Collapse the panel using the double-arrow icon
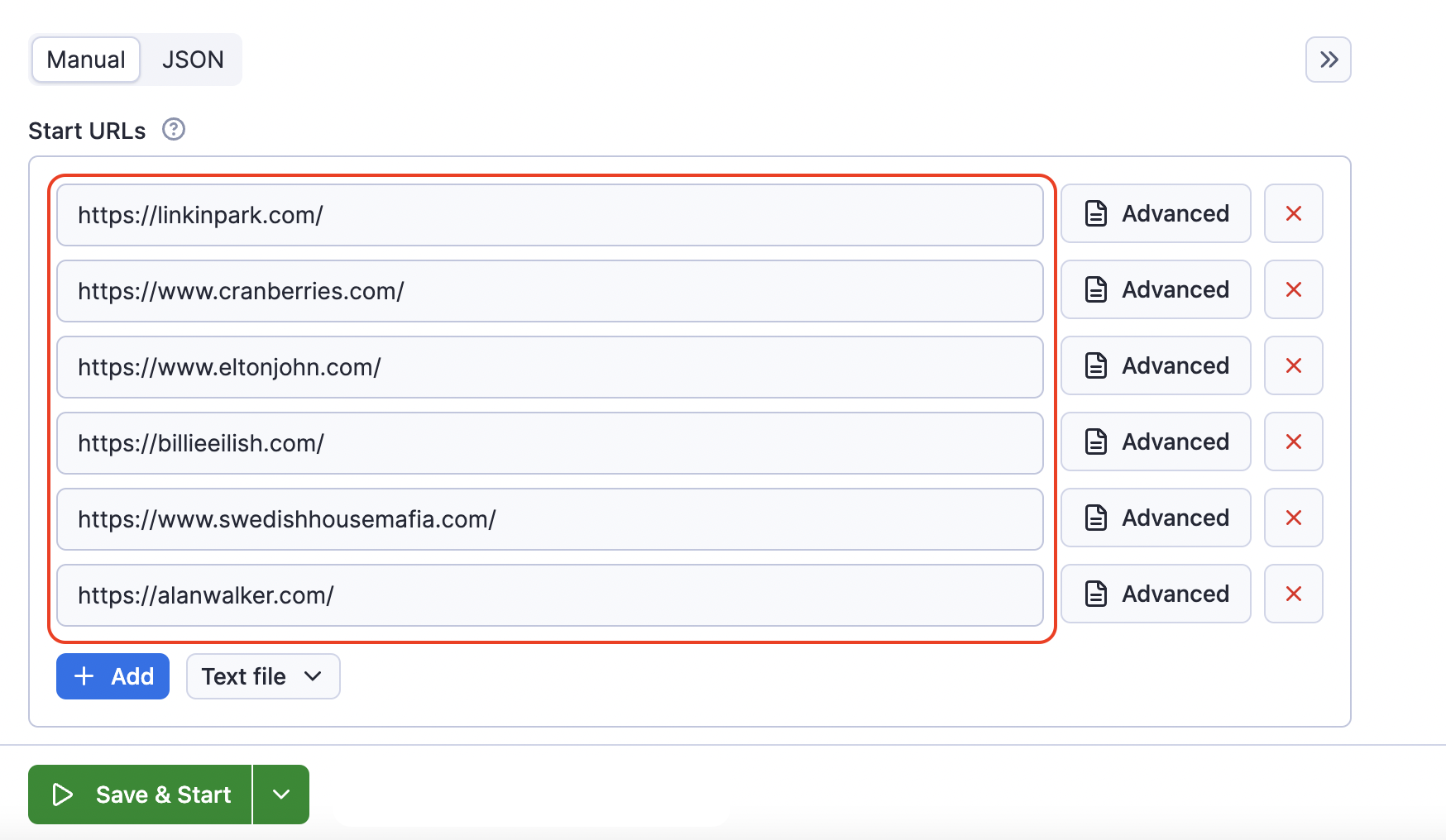 (x=1328, y=60)
